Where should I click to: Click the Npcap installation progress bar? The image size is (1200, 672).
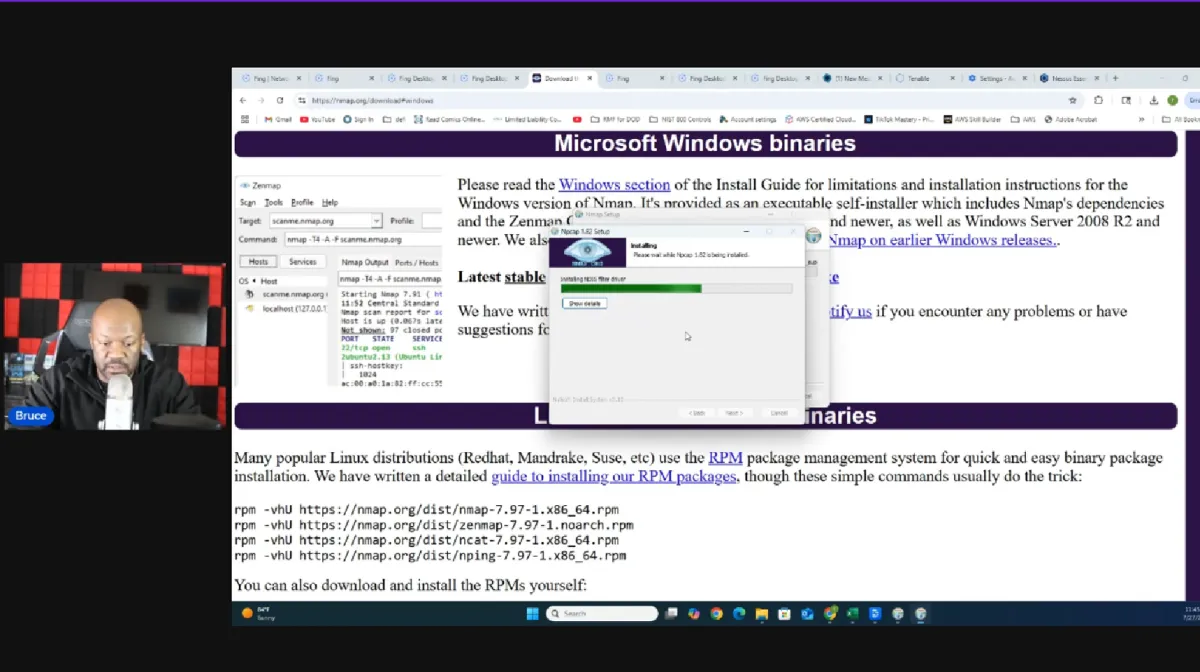click(x=676, y=288)
